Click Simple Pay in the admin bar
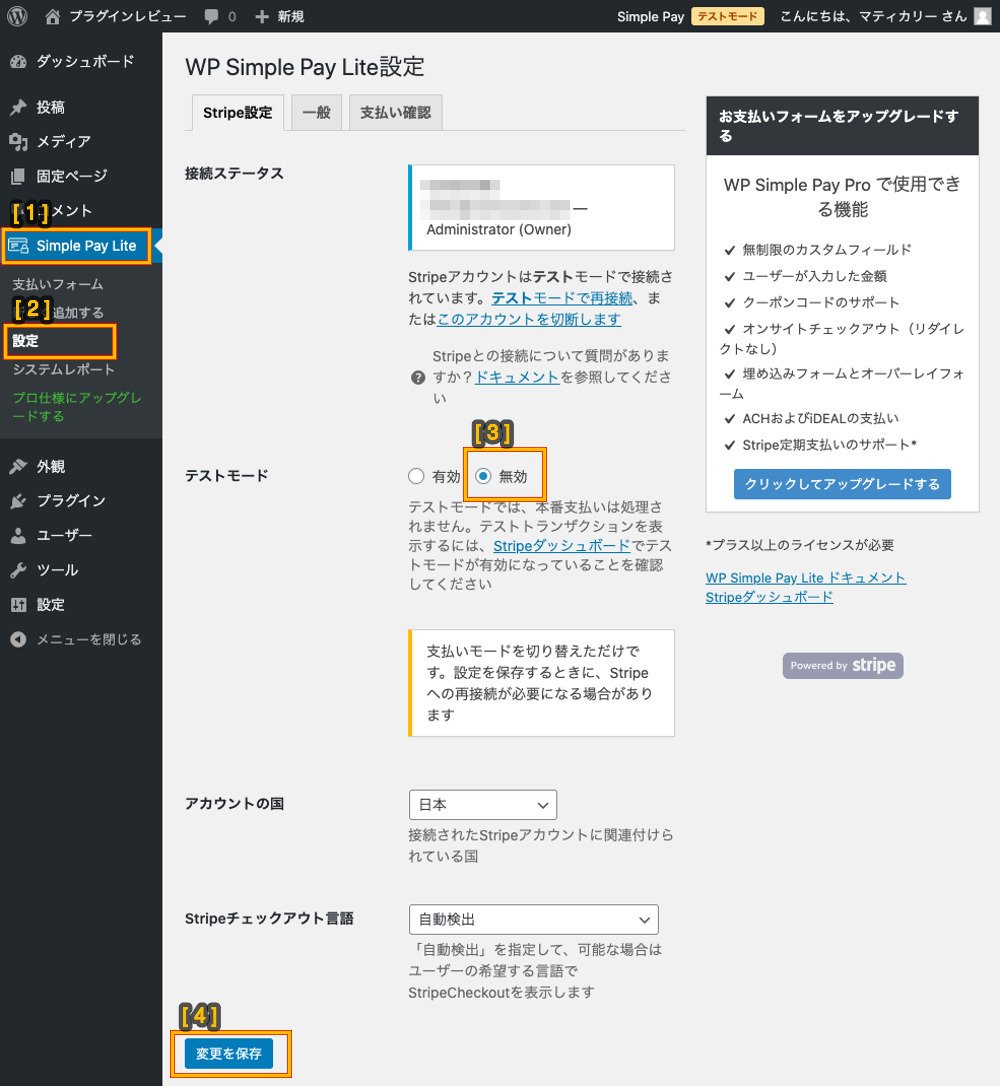 (x=650, y=17)
